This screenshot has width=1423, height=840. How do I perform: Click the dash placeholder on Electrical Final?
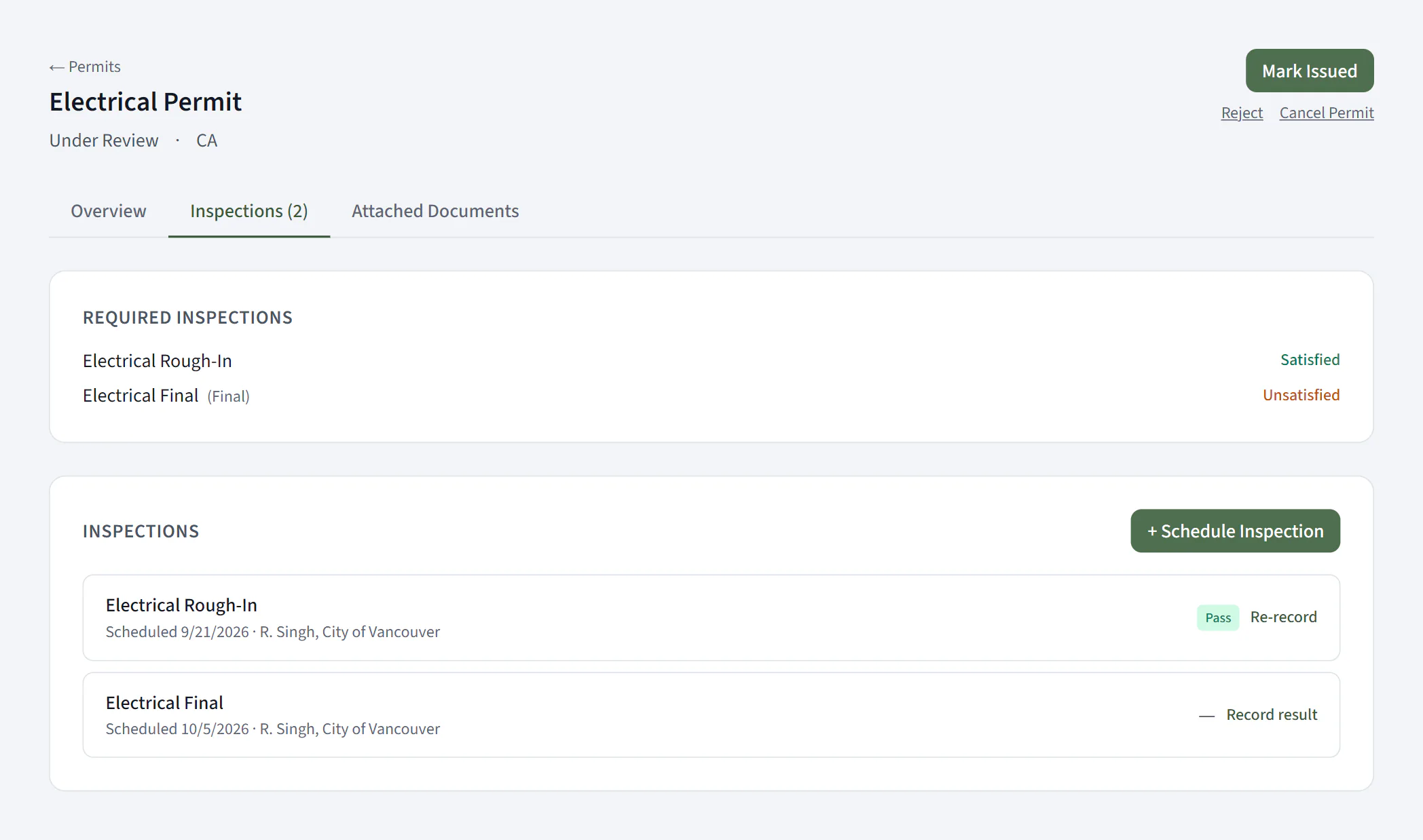click(x=1206, y=715)
